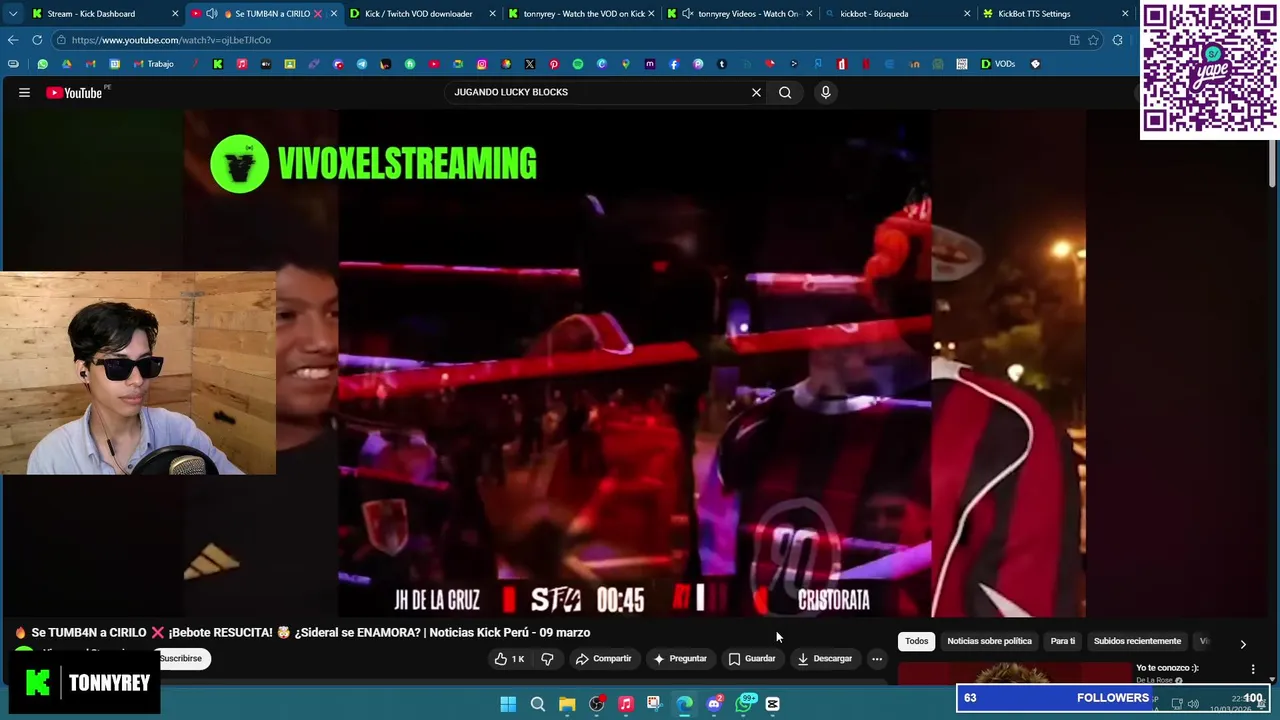
Task: Open Discord from the taskbar
Action: click(x=714, y=704)
